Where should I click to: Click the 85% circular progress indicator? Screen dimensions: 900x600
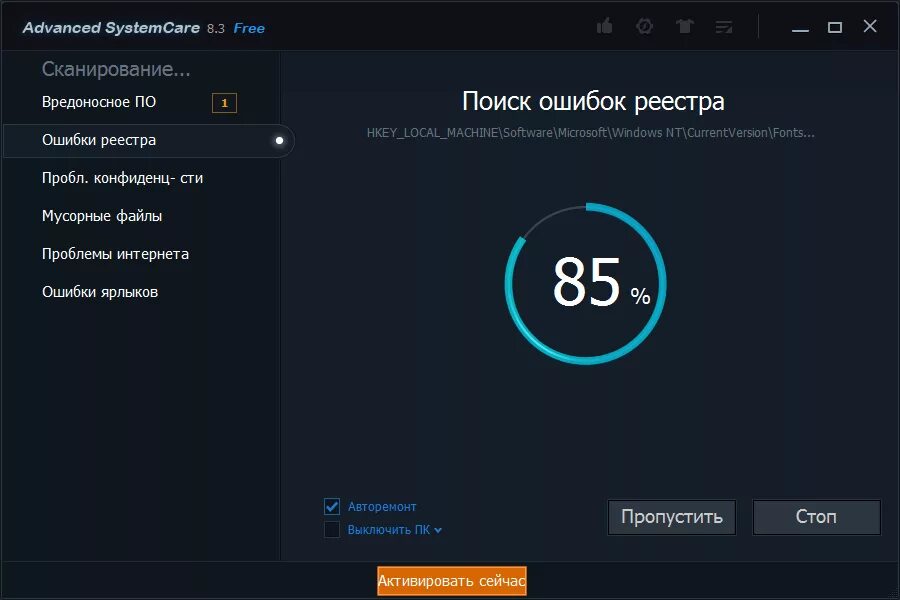(x=585, y=283)
